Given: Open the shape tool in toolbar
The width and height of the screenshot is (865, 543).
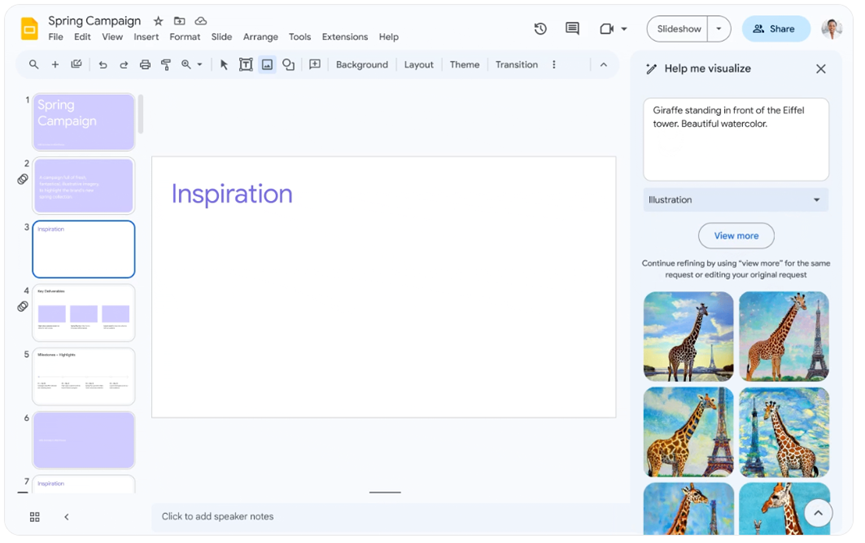Looking at the screenshot, I should 288,65.
